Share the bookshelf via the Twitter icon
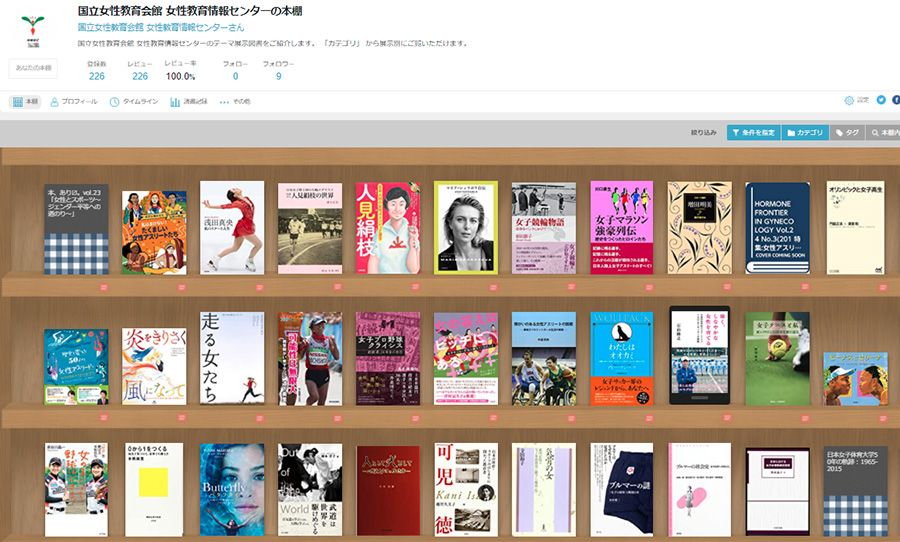Image resolution: width=900 pixels, height=542 pixels. [x=881, y=100]
